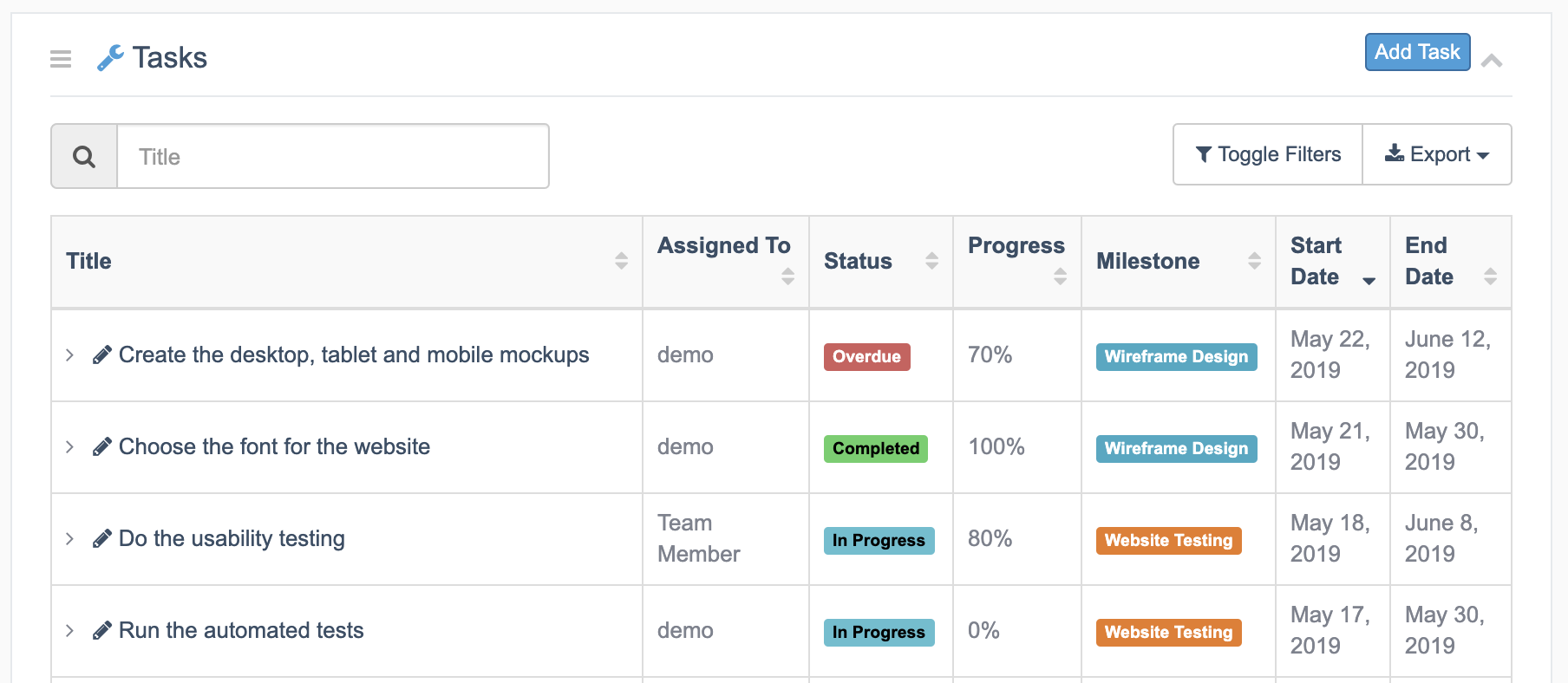Click the Title search input field

tap(333, 157)
